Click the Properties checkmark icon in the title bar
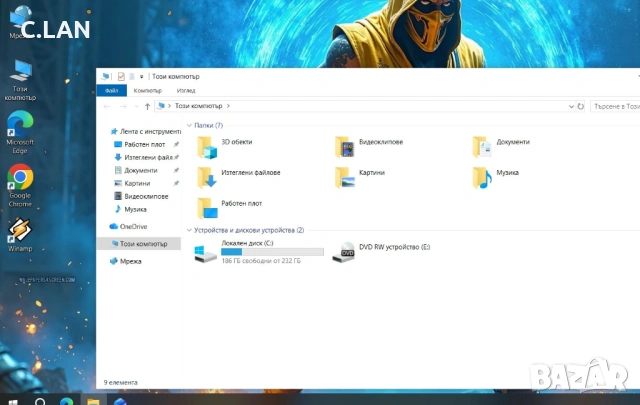The height and width of the screenshot is (405, 640). 121,76
